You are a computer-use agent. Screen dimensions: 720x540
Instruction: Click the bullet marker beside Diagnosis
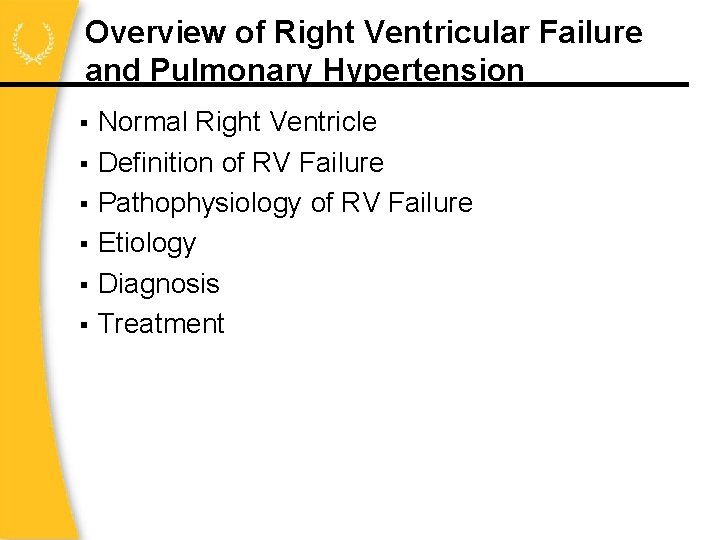[x=86, y=285]
